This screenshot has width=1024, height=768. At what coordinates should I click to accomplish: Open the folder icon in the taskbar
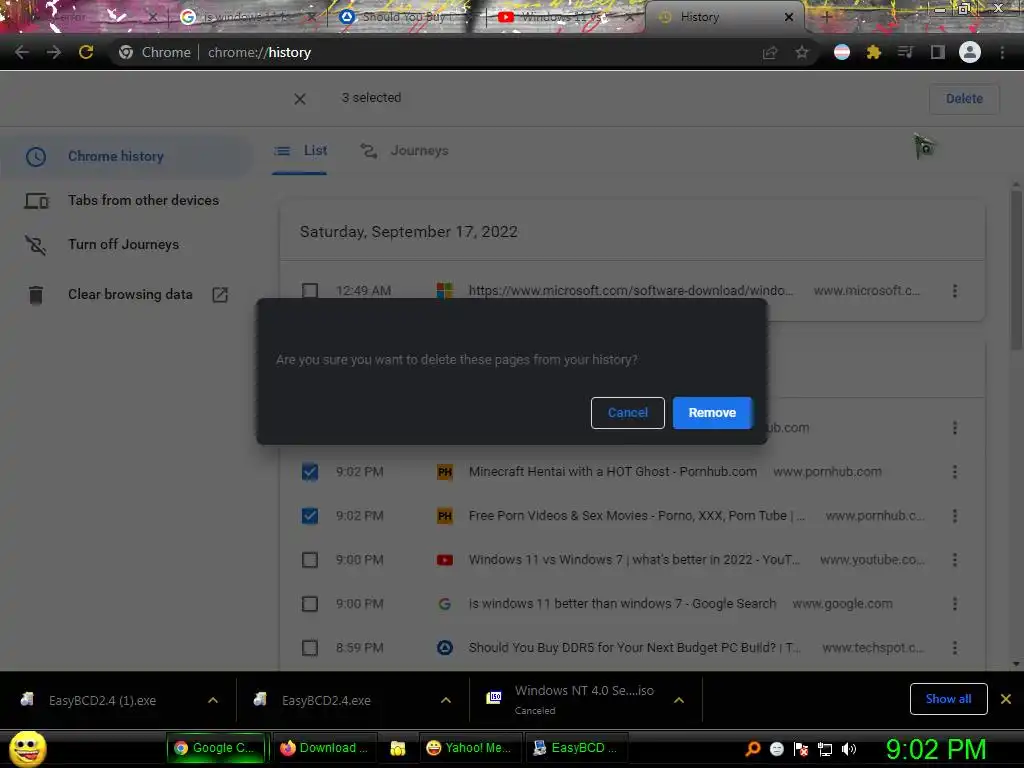click(x=398, y=748)
